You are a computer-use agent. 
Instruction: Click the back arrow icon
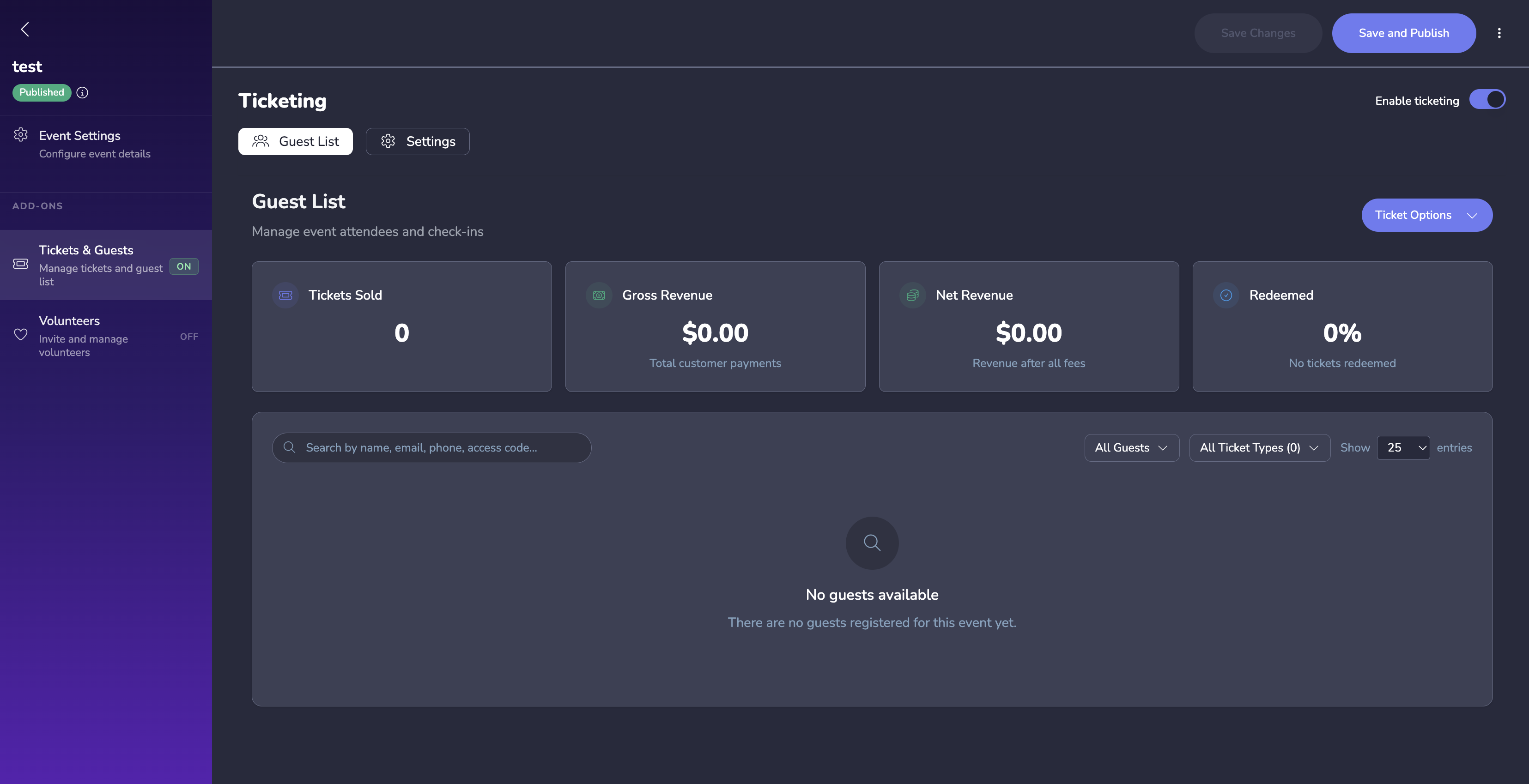tap(25, 29)
